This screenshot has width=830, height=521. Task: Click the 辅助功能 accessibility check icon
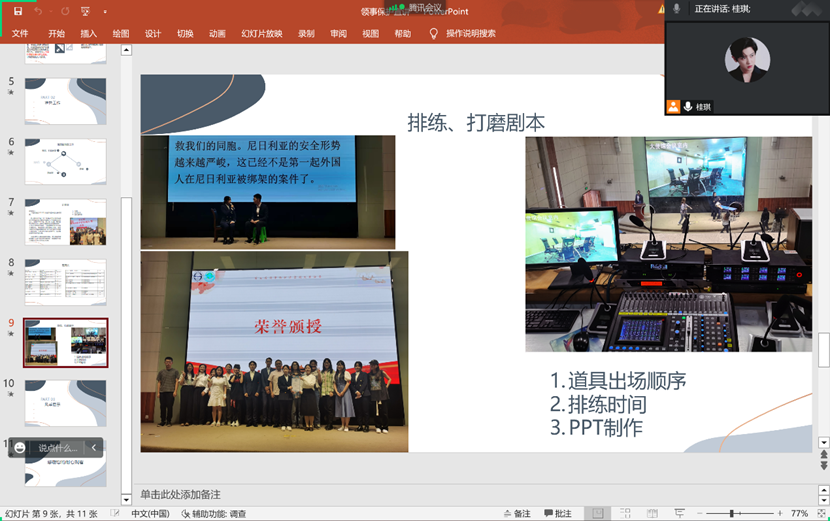(x=186, y=514)
